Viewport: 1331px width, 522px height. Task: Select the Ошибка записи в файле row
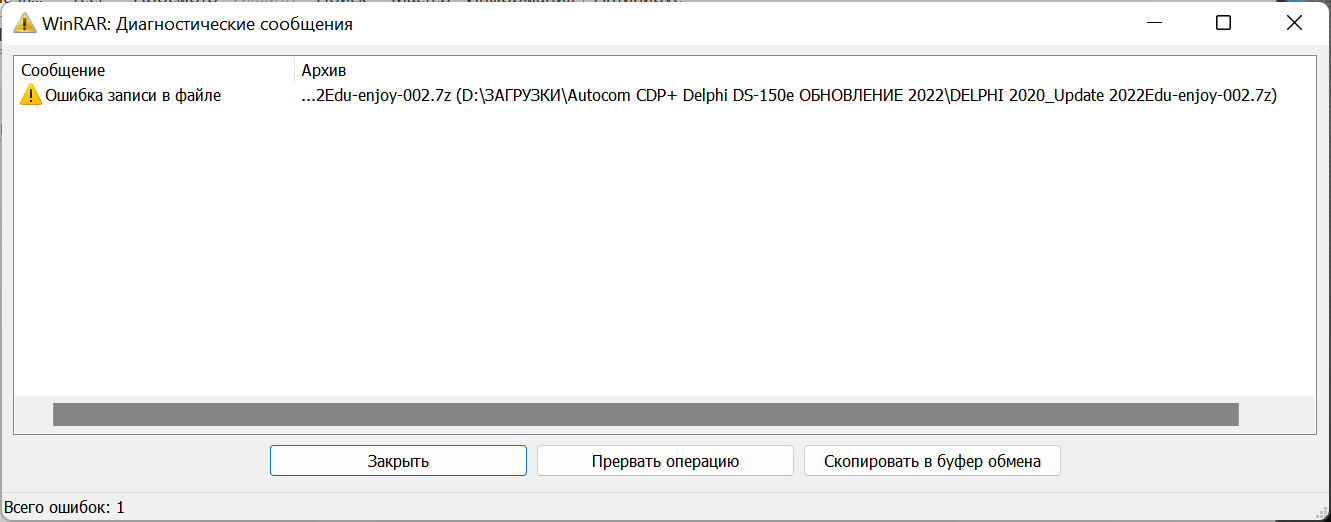point(133,96)
